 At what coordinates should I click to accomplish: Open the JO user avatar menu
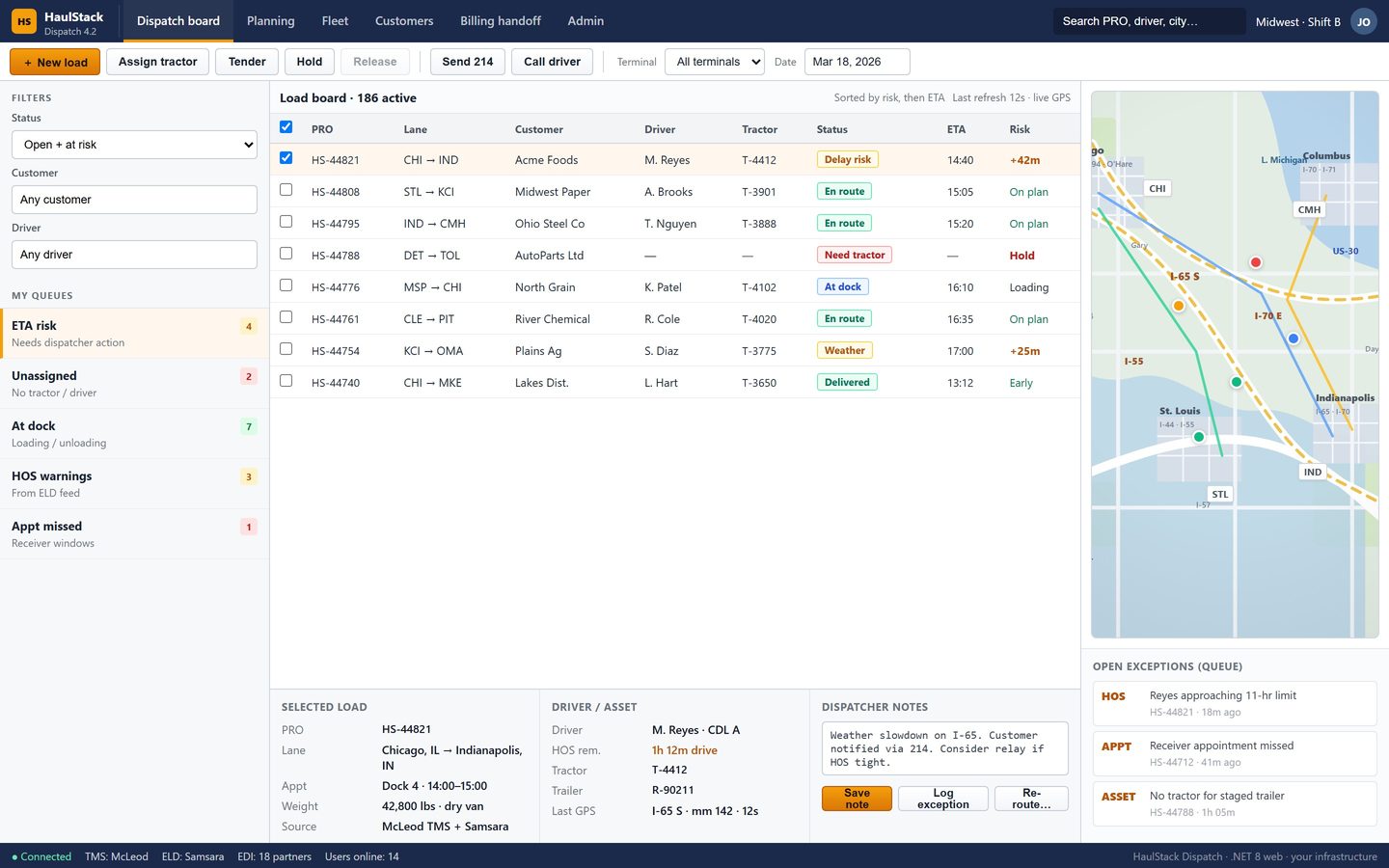click(x=1363, y=21)
